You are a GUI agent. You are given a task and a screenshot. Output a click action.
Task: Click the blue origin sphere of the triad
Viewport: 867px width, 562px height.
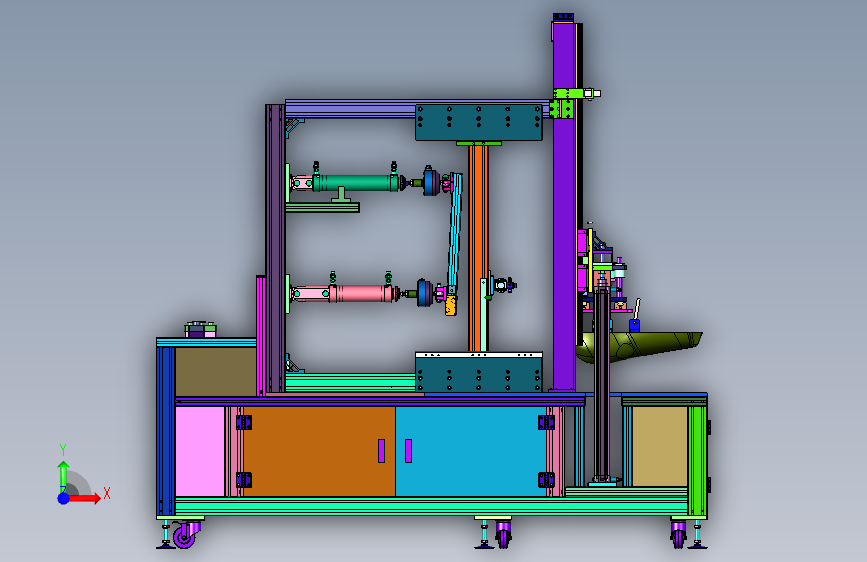tap(63, 498)
